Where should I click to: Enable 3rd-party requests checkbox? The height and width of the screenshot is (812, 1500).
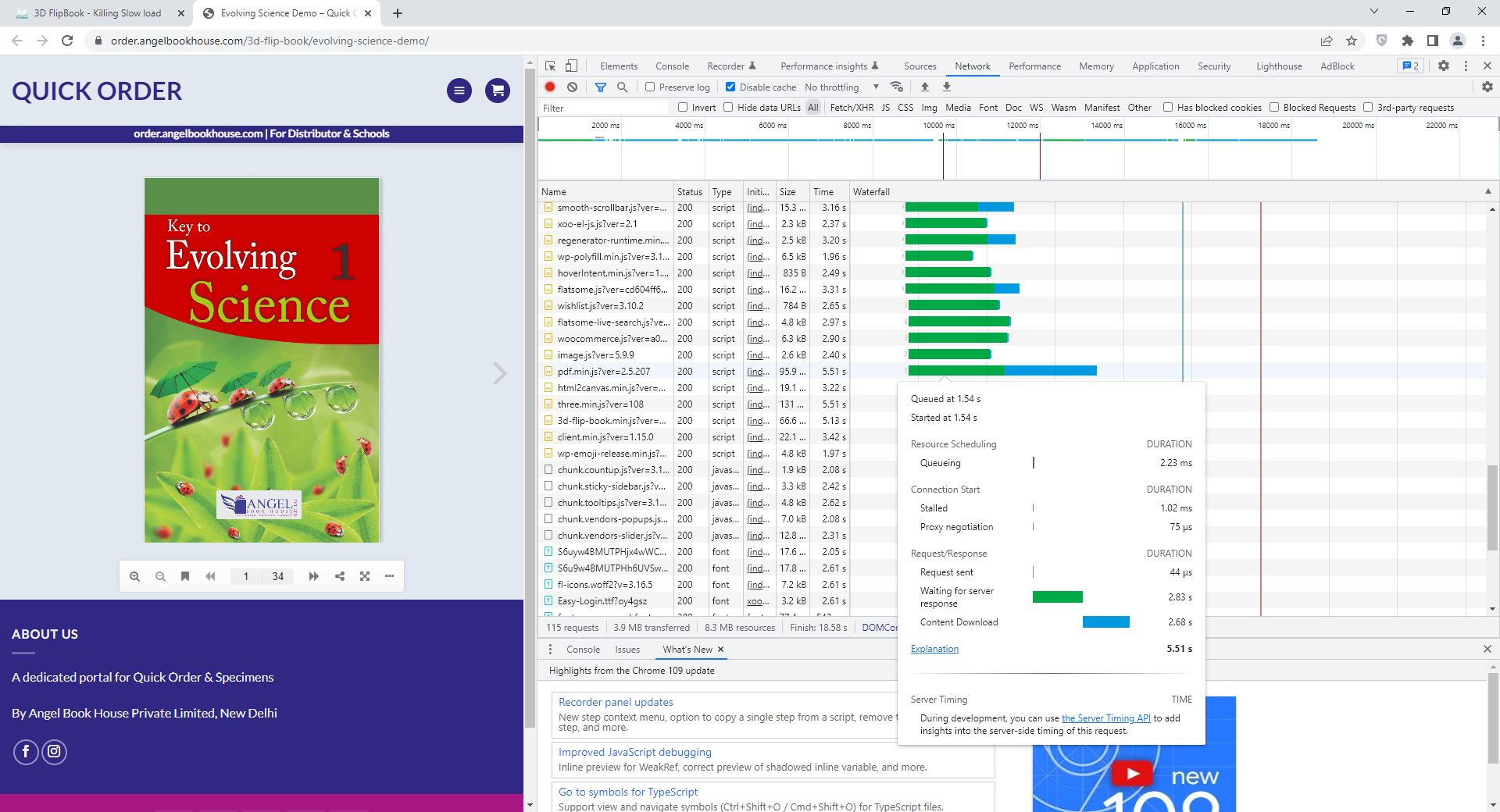coord(1368,108)
